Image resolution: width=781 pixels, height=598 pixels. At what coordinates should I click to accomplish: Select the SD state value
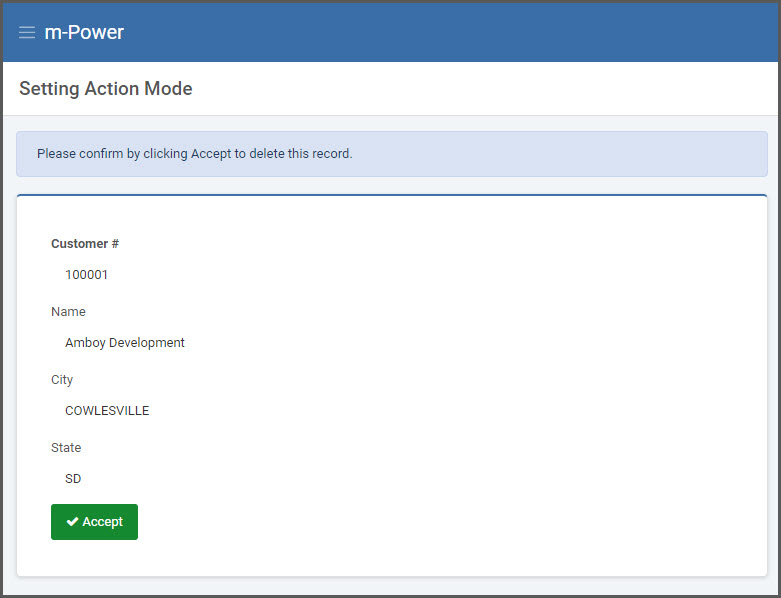point(73,478)
